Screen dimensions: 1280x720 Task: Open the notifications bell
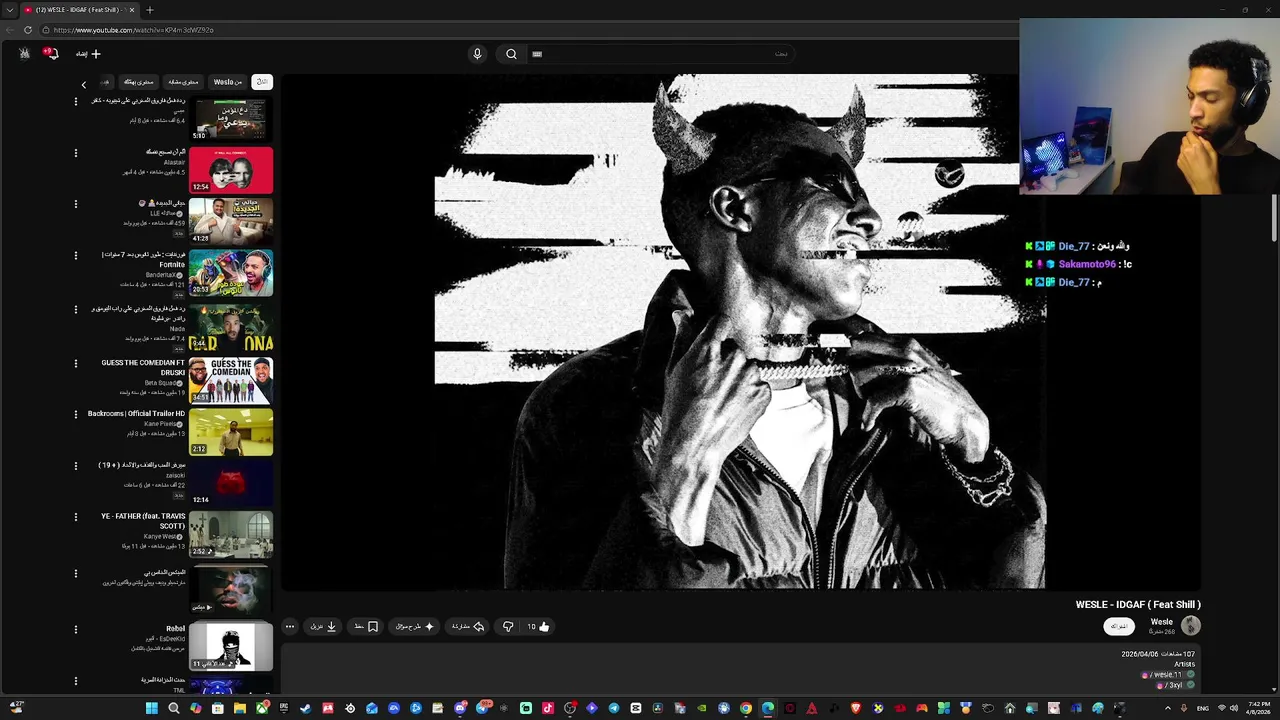point(52,54)
